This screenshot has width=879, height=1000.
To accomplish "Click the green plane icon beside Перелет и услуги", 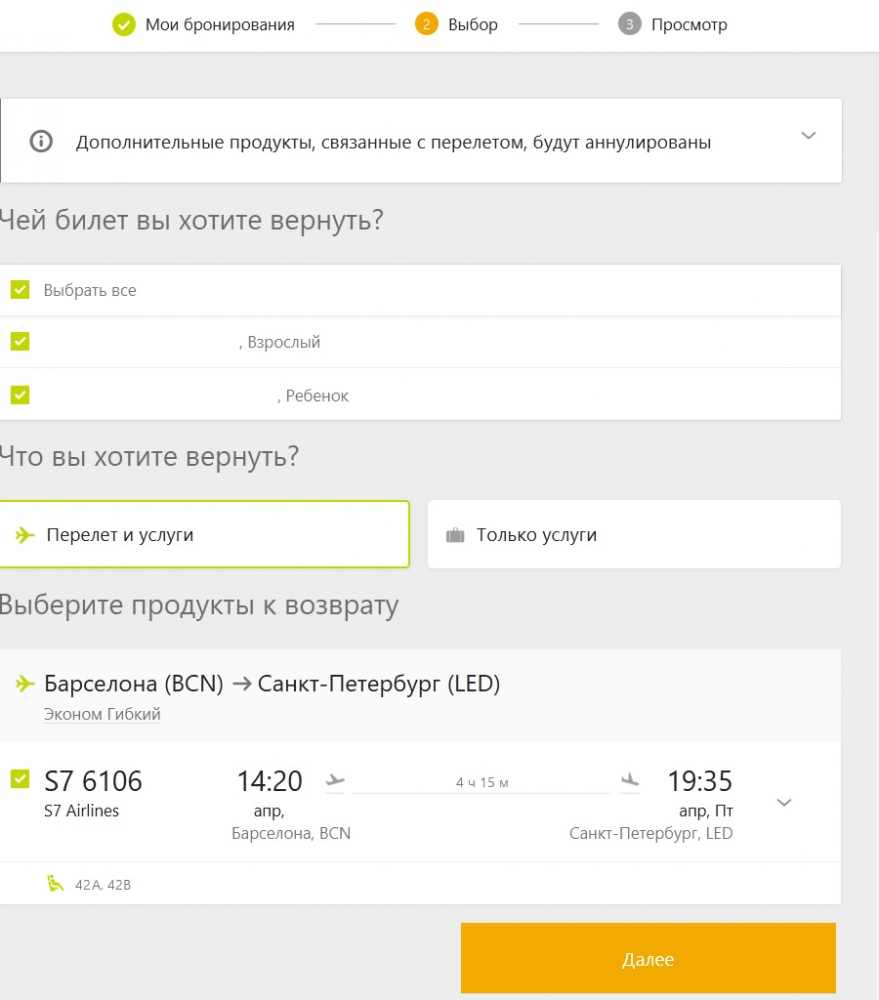I will coord(25,534).
